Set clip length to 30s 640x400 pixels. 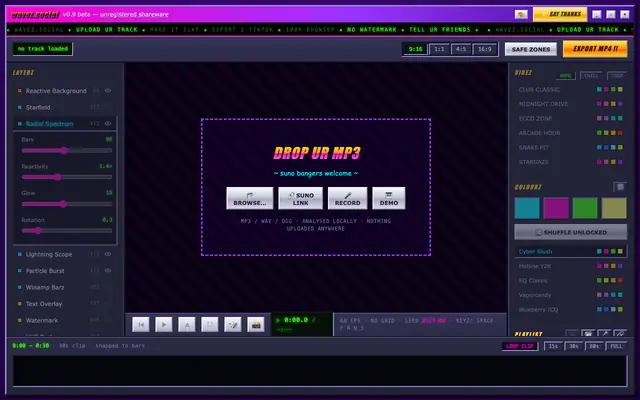coord(573,346)
